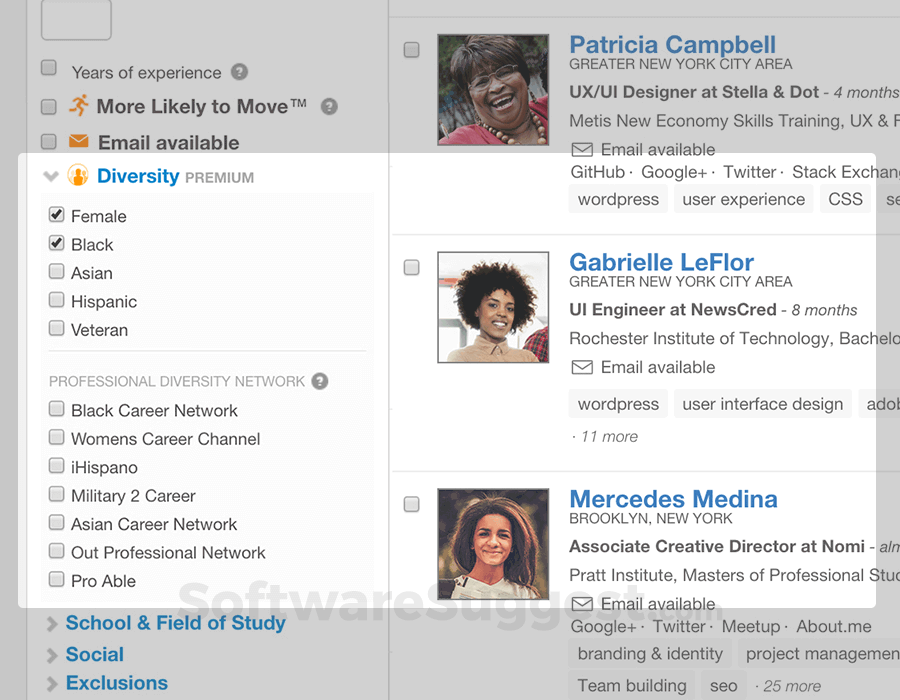
Task: Click the help icon next to More Likely to Move
Action: [329, 105]
